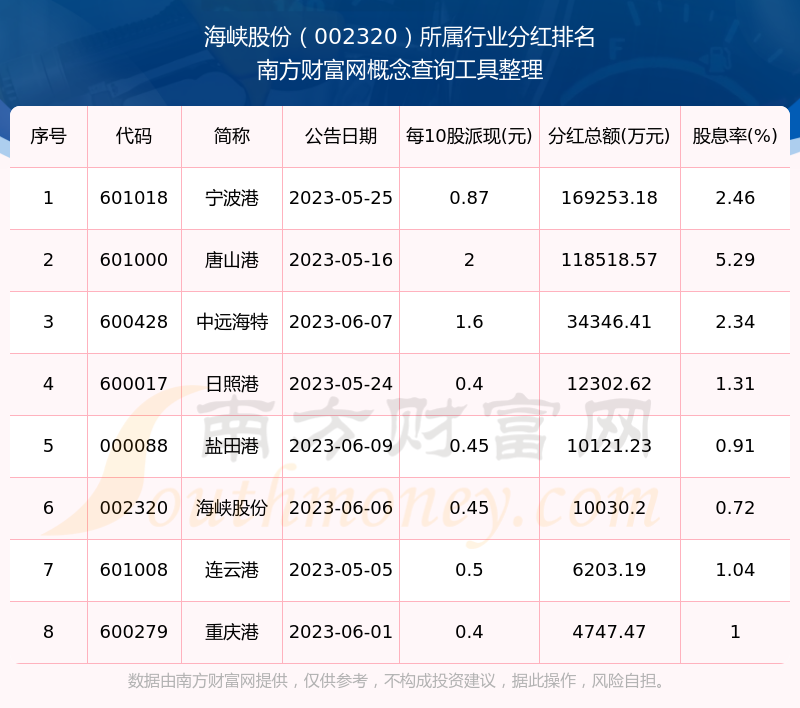Click the title 海峡股份(002320)所属行业分红排名
The height and width of the screenshot is (708, 800).
[x=399, y=37]
